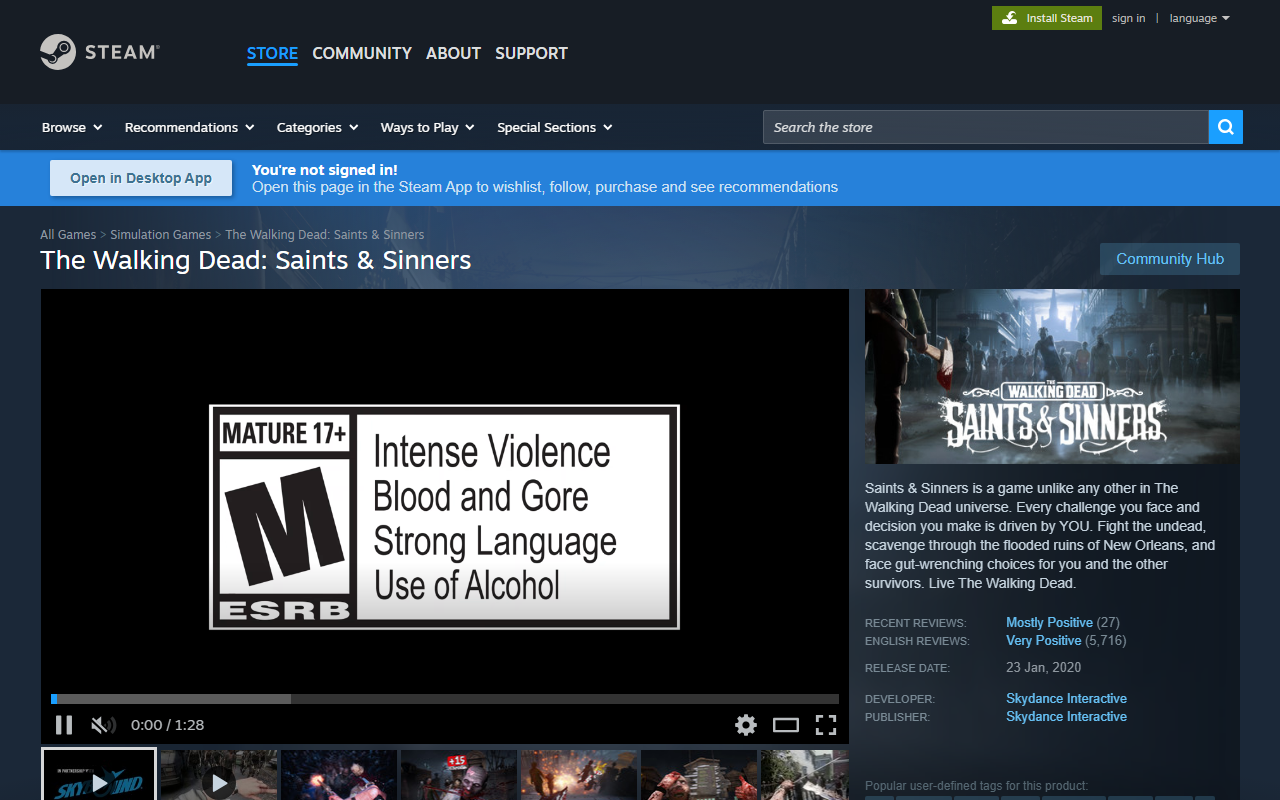Toggle theater mode for the video

click(786, 725)
